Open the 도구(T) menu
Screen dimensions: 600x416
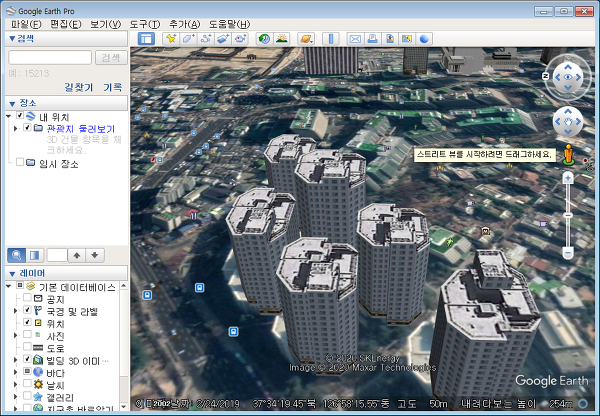(145, 24)
